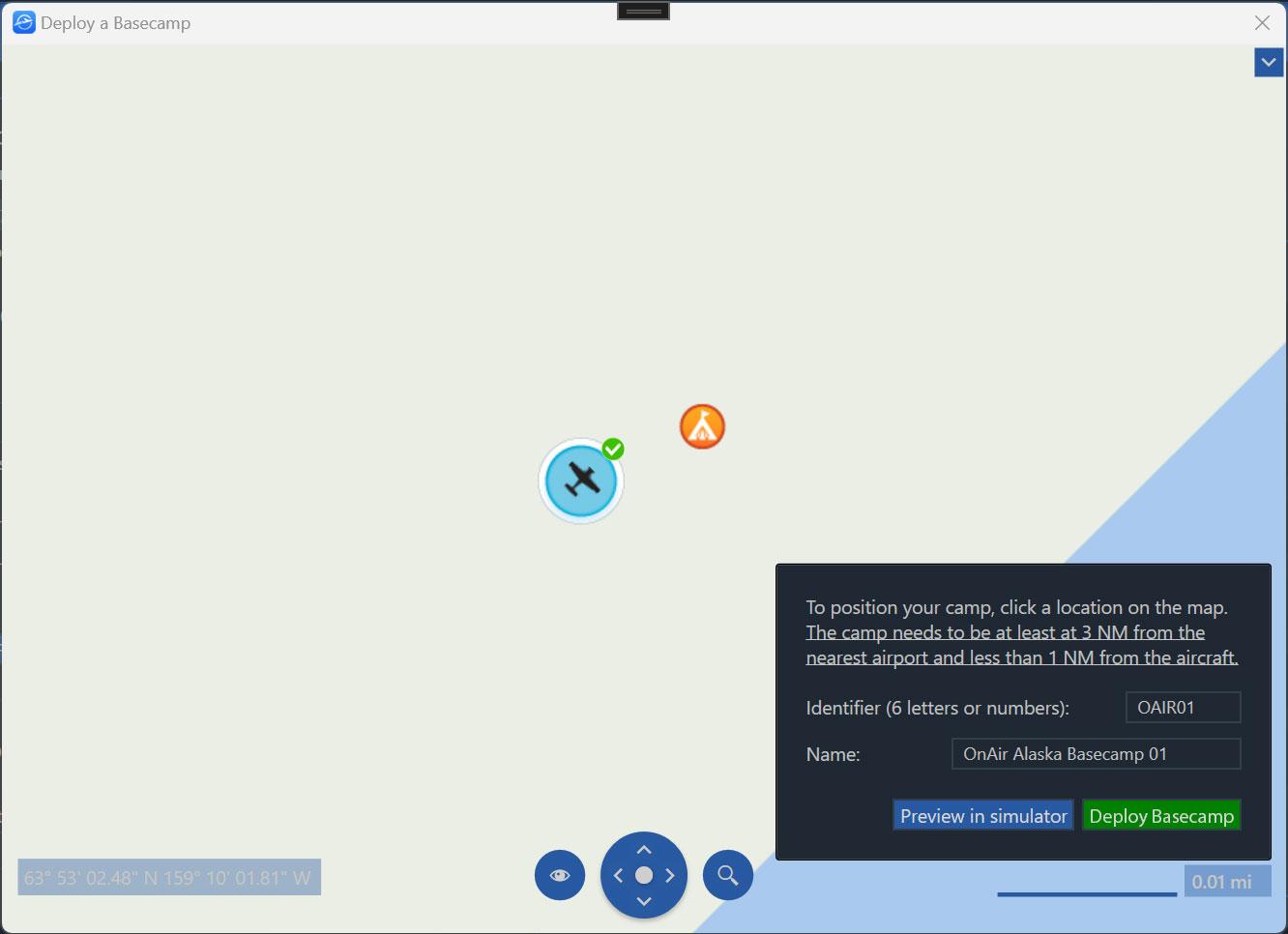Select the aircraft marker on the map
Image resolution: width=1288 pixels, height=934 pixels.
580,481
